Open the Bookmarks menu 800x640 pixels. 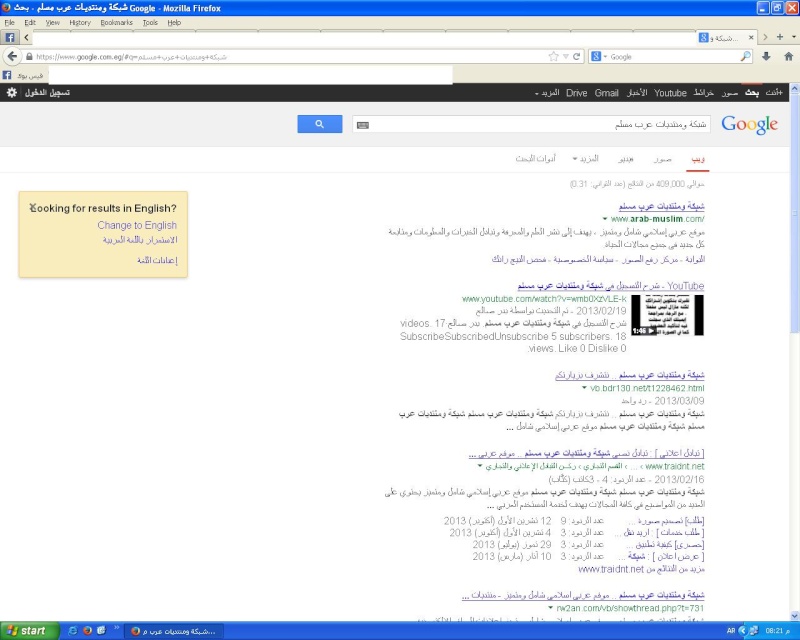click(116, 22)
